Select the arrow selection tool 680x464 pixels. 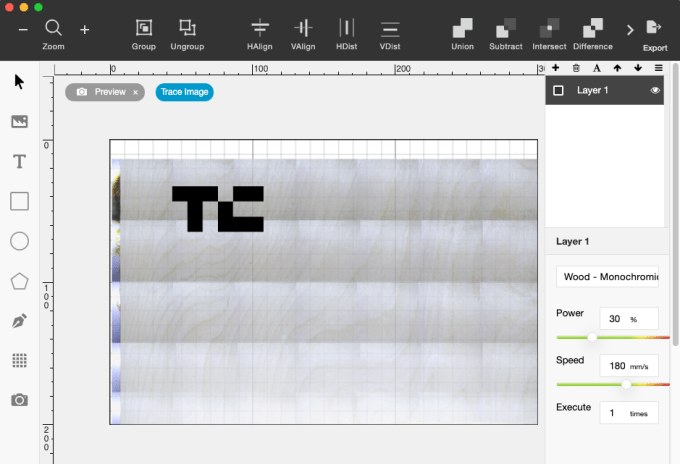click(19, 82)
